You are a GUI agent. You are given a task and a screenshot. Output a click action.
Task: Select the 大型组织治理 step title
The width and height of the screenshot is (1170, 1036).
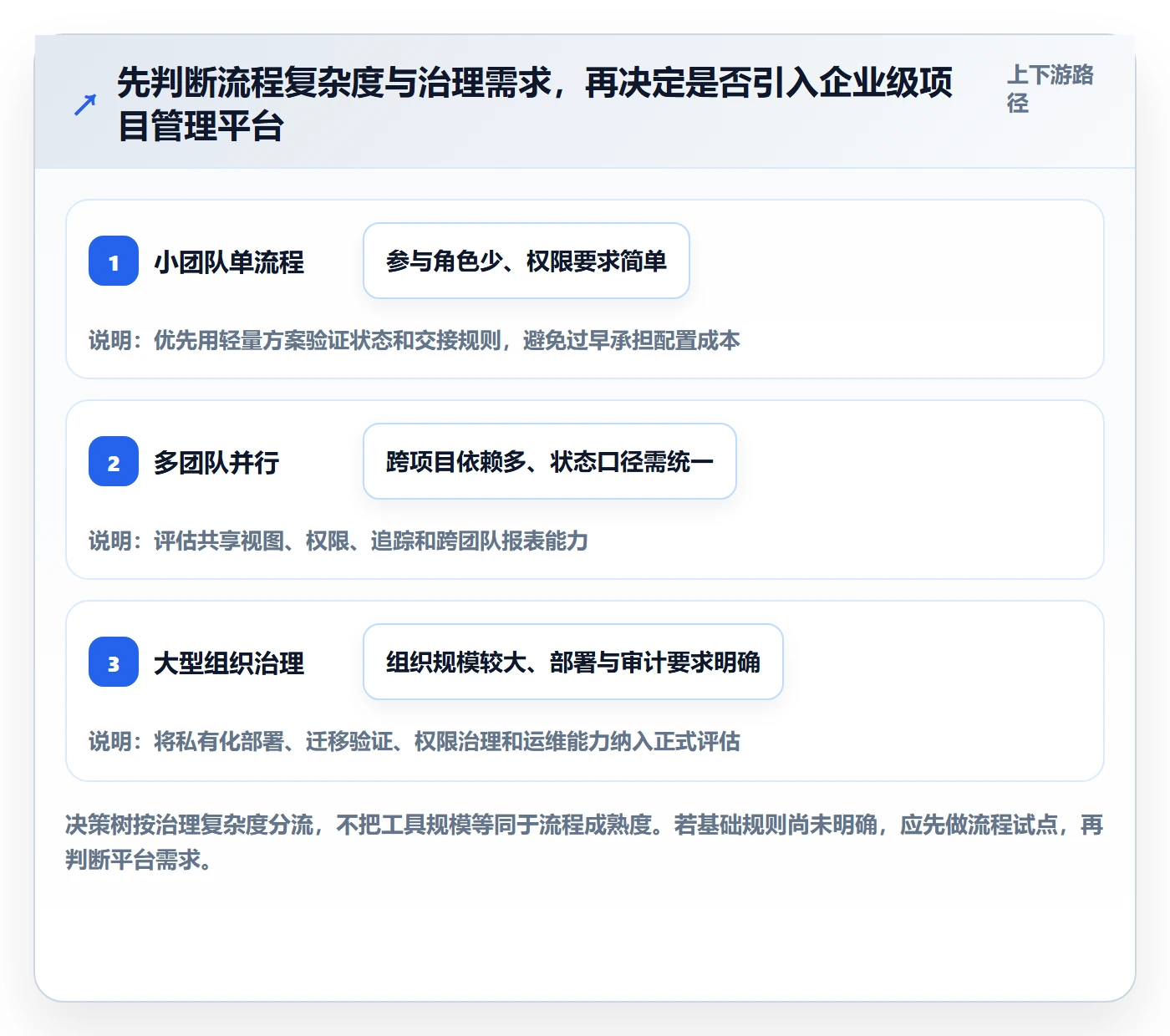pos(229,663)
